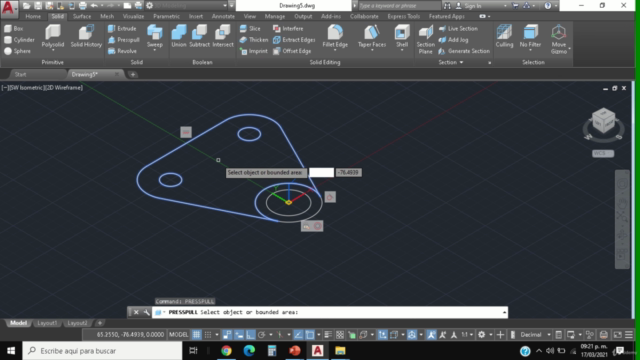Screen dimensions: 640x360
Task: Click the keyword search box in title bar
Action: (399, 6)
